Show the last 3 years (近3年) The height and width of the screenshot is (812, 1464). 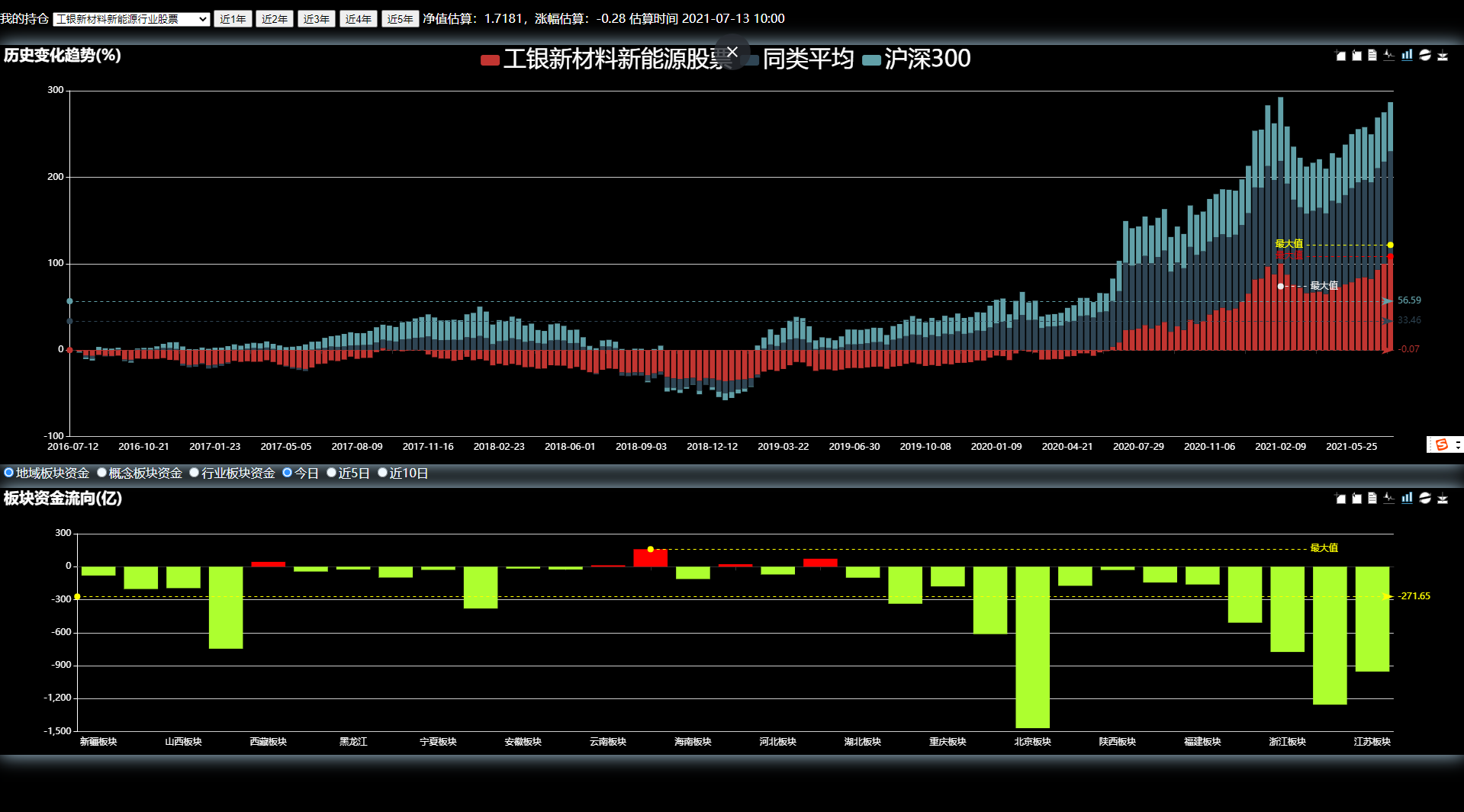click(x=317, y=19)
